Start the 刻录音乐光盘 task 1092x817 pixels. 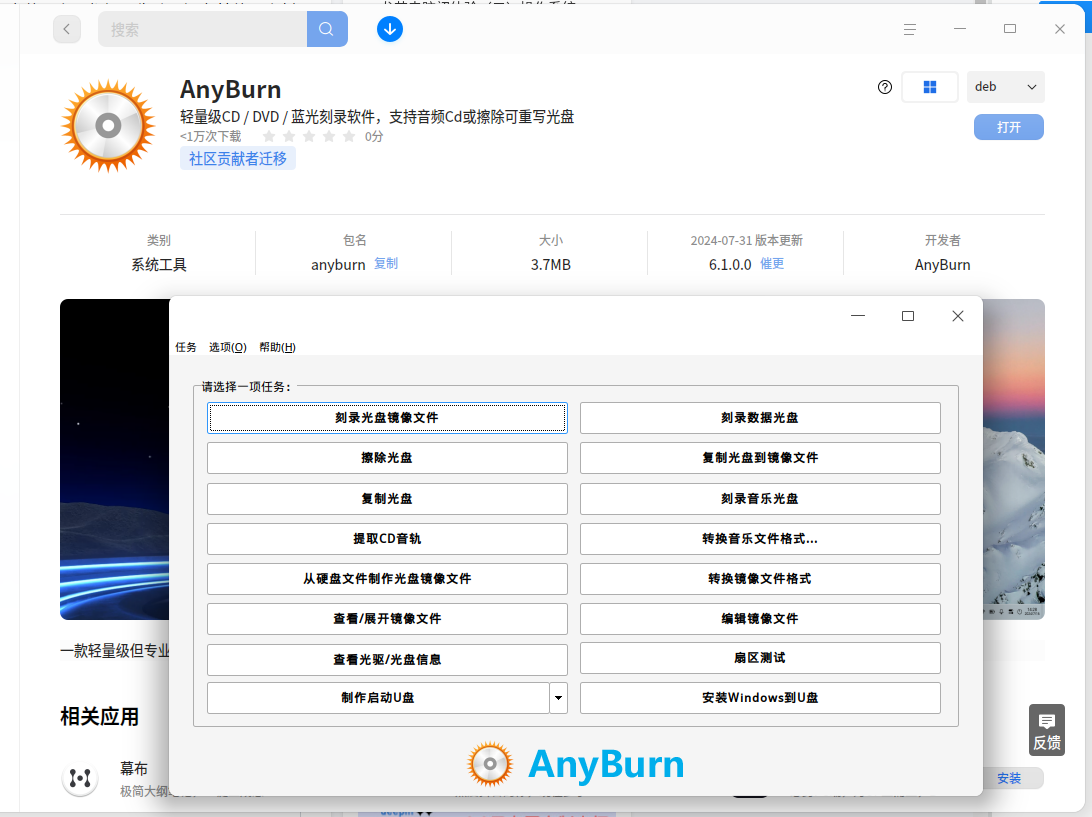click(760, 499)
